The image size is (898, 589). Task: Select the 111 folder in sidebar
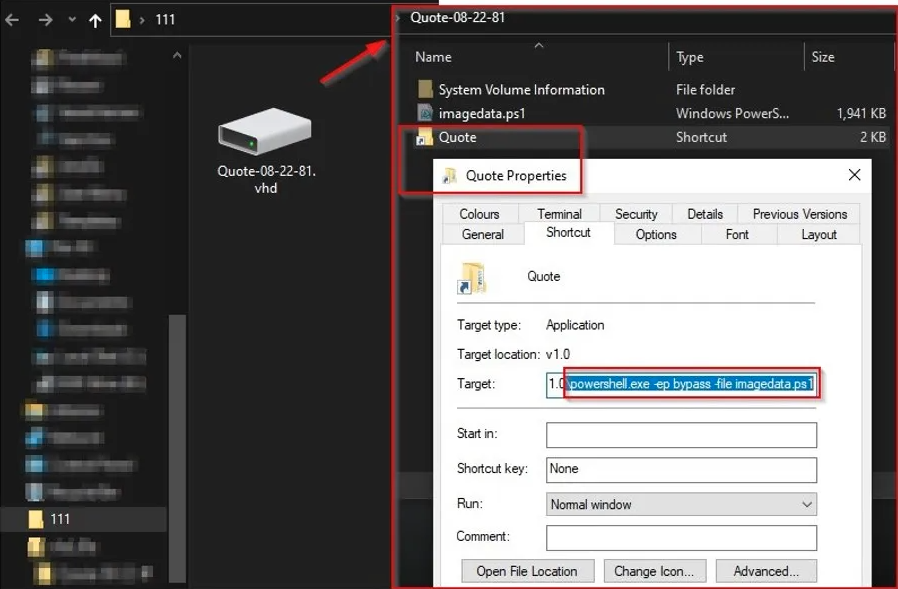pos(60,519)
